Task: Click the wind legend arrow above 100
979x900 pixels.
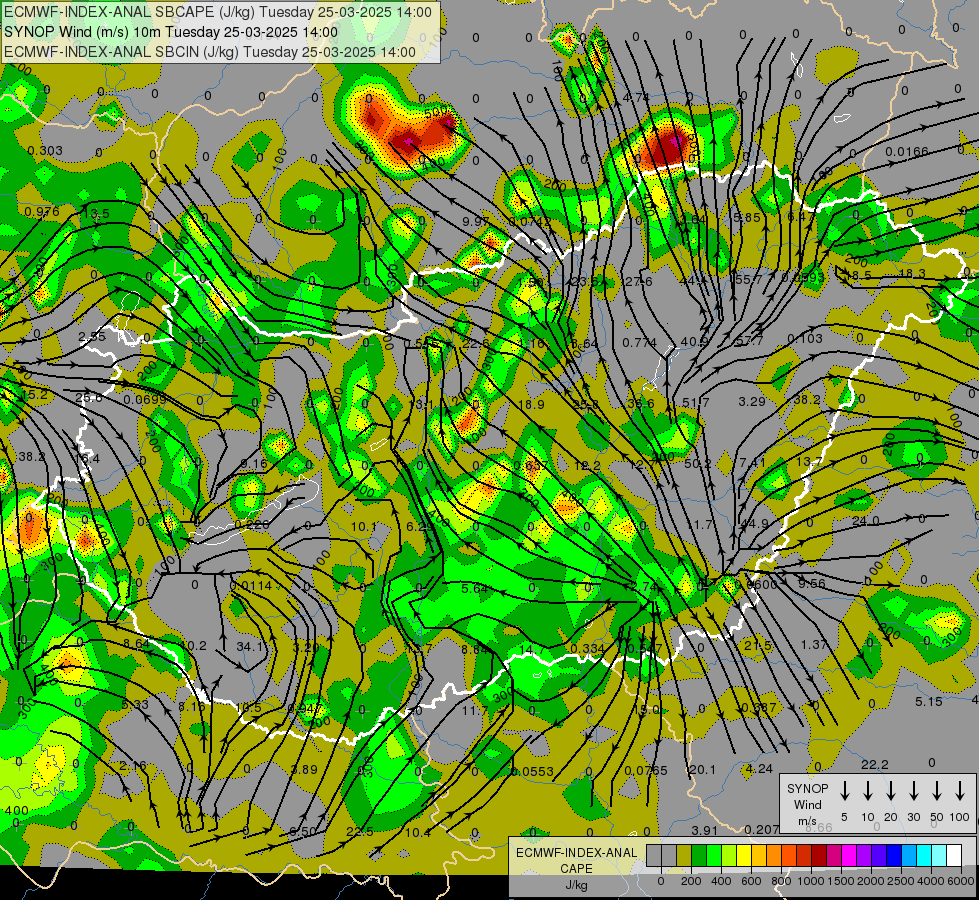Action: pyautogui.click(x=960, y=791)
